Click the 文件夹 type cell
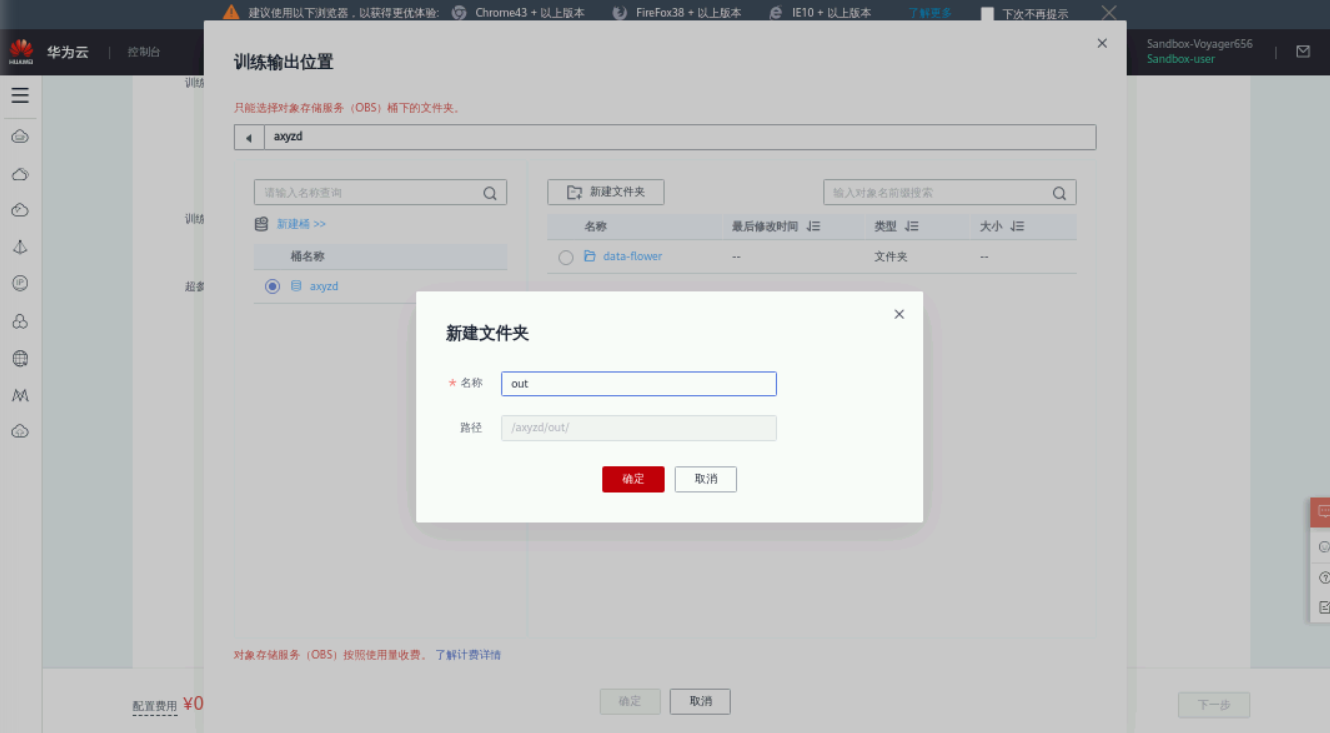Image resolution: width=1330 pixels, height=733 pixels. 891,257
